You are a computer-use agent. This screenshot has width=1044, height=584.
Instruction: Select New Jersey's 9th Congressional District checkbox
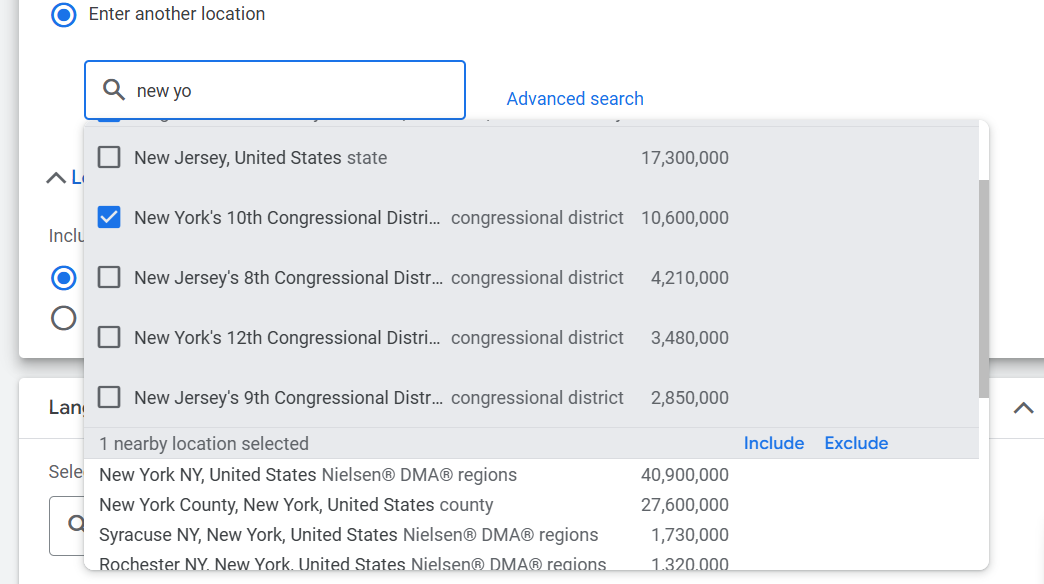pos(109,398)
